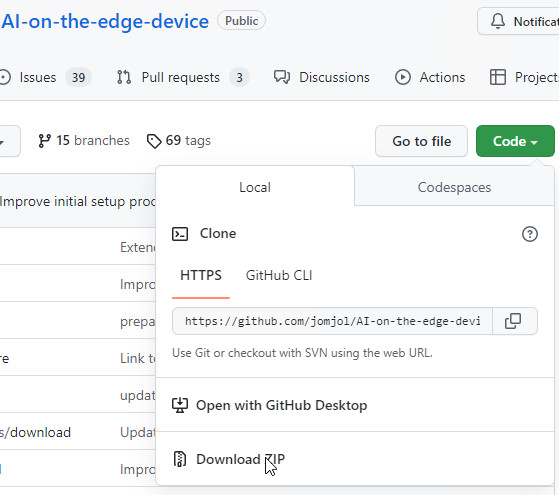Click the GitHub Desktop download icon

click(180, 405)
